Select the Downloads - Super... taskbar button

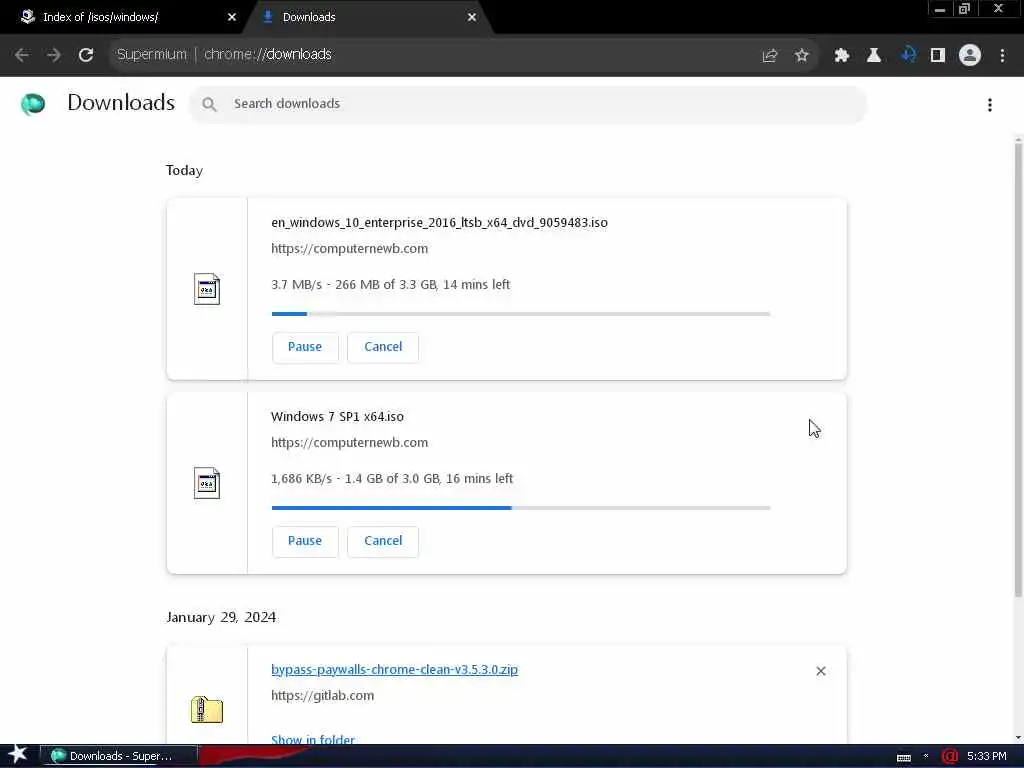point(119,756)
